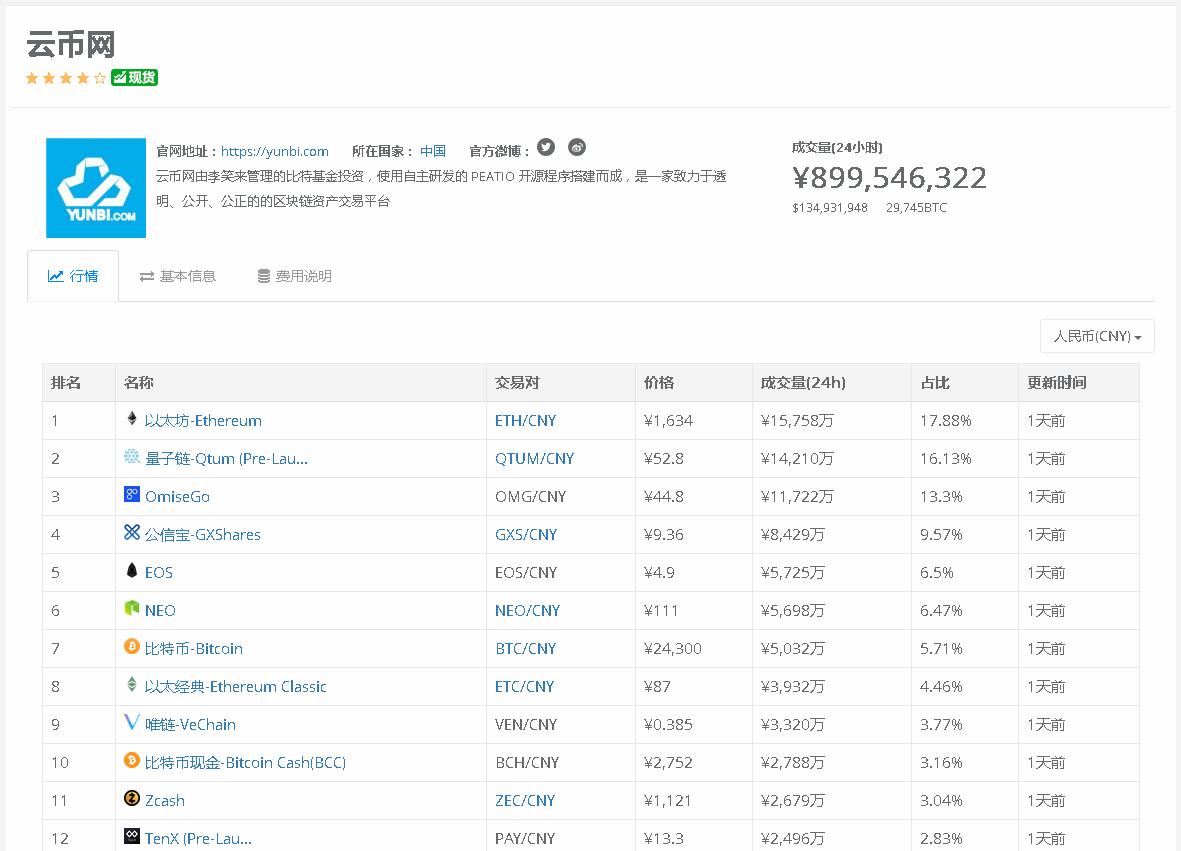The width and height of the screenshot is (1181, 851).
Task: Click the 以太坊-Ethereum name entry
Action: tap(200, 420)
